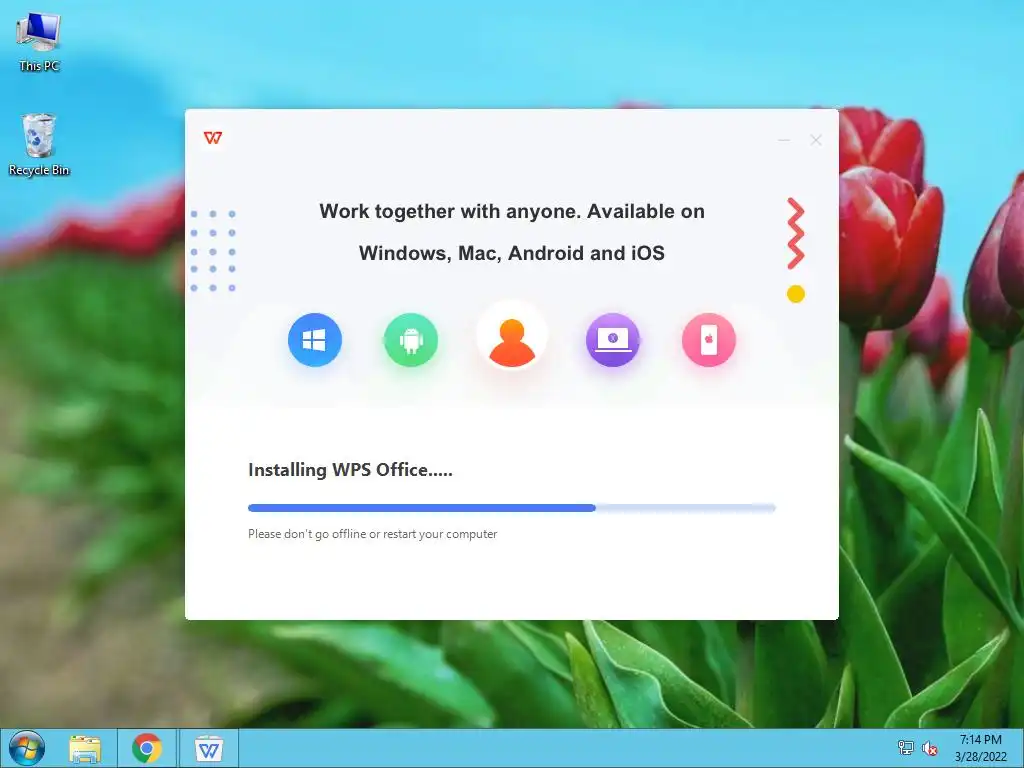The image size is (1024, 768).
Task: Click the pink iOS phone icon
Action: coord(709,340)
